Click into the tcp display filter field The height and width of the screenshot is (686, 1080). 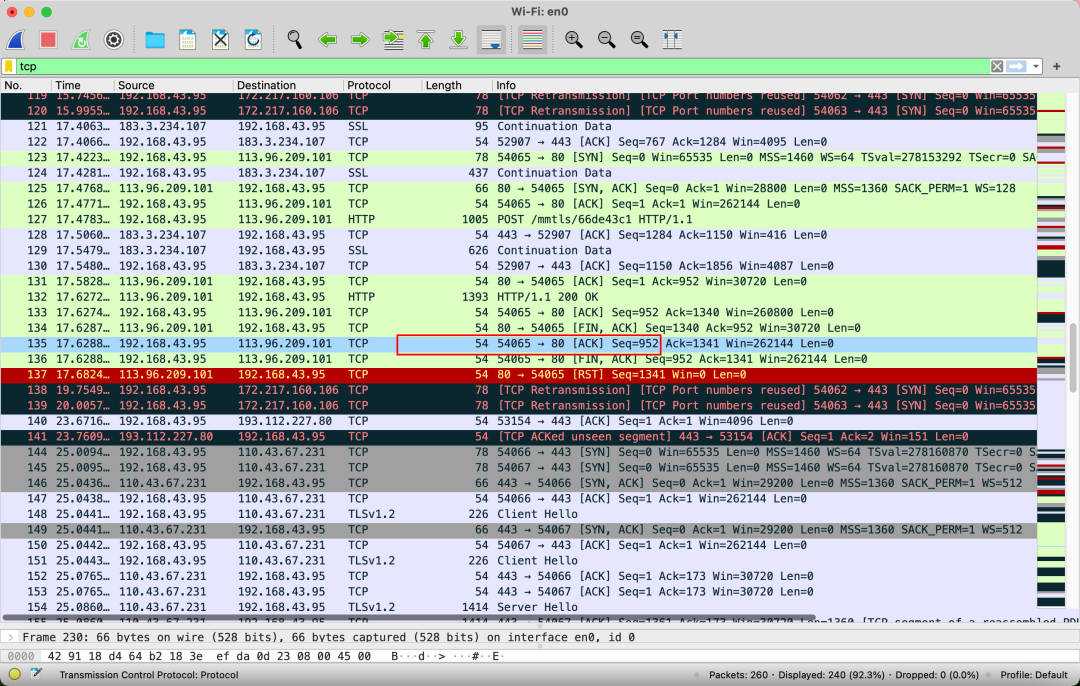(503, 66)
